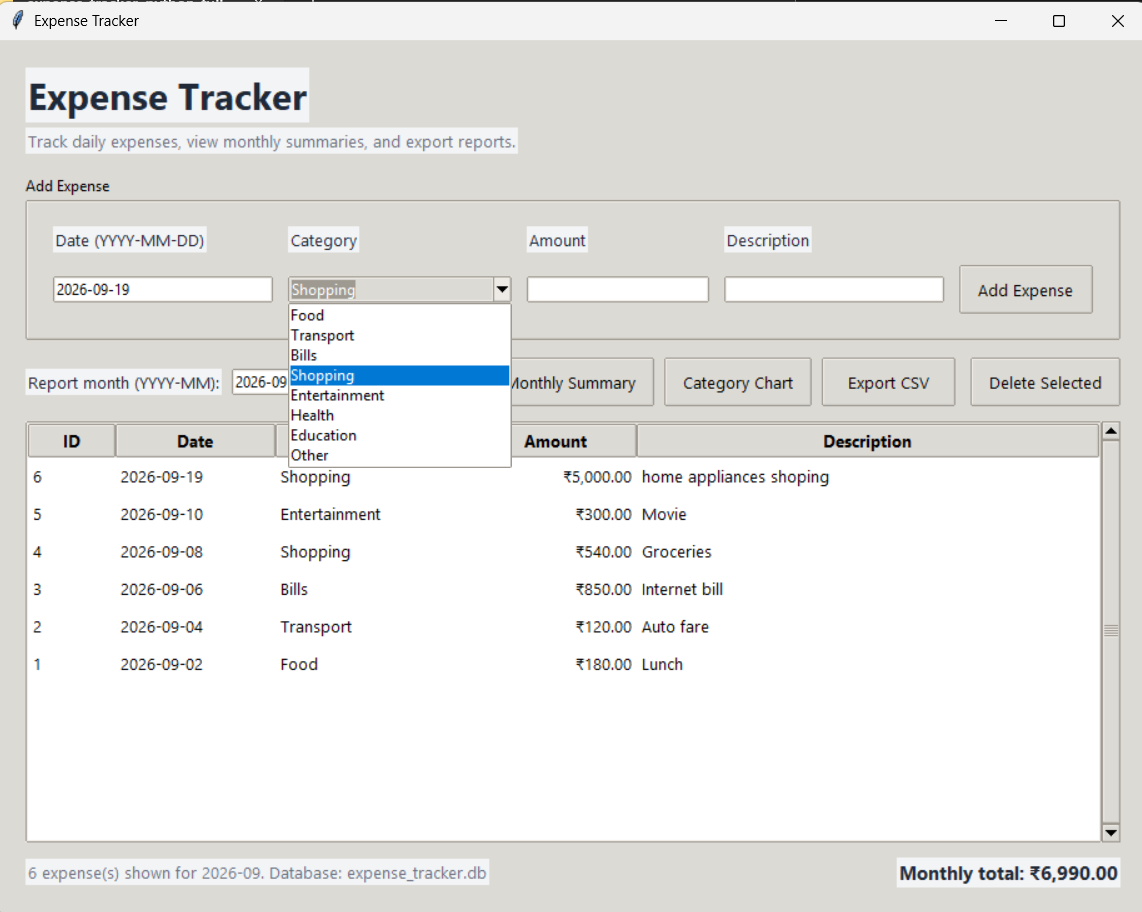Click the 'Food' category cell in table
This screenshot has height=912, width=1142.
click(x=299, y=664)
